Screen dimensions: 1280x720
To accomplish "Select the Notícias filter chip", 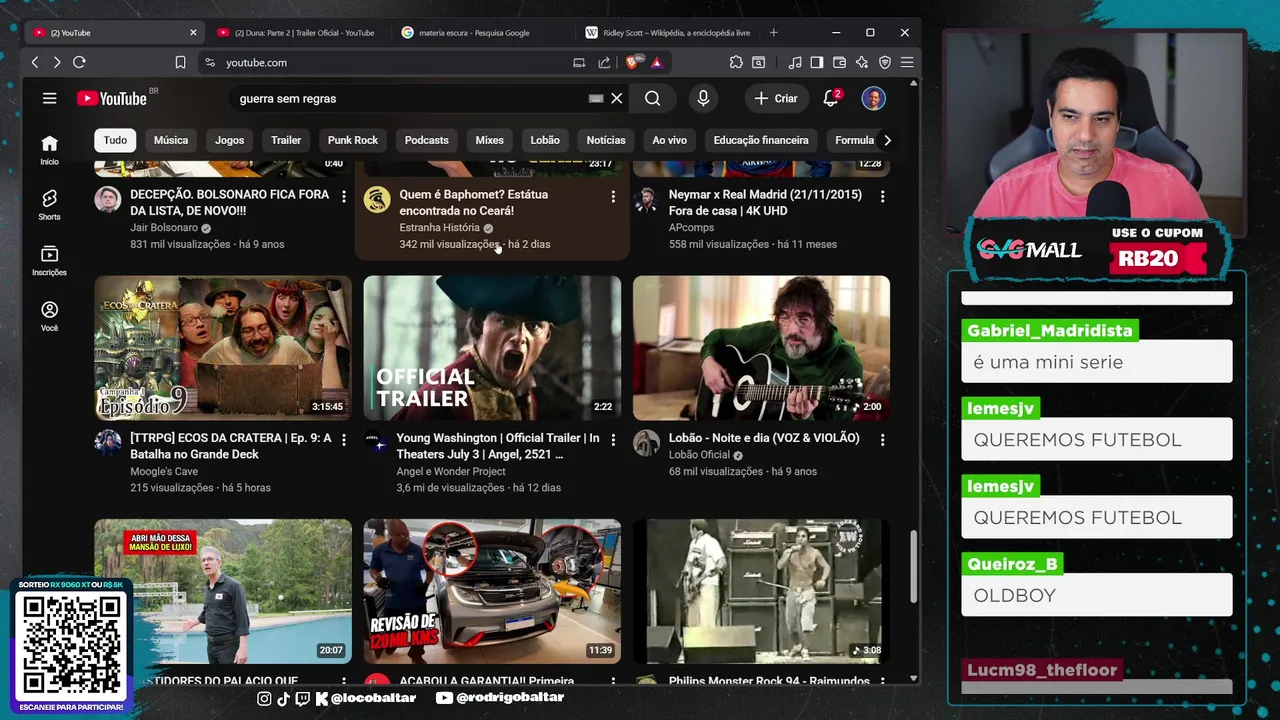I will pyautogui.click(x=606, y=140).
